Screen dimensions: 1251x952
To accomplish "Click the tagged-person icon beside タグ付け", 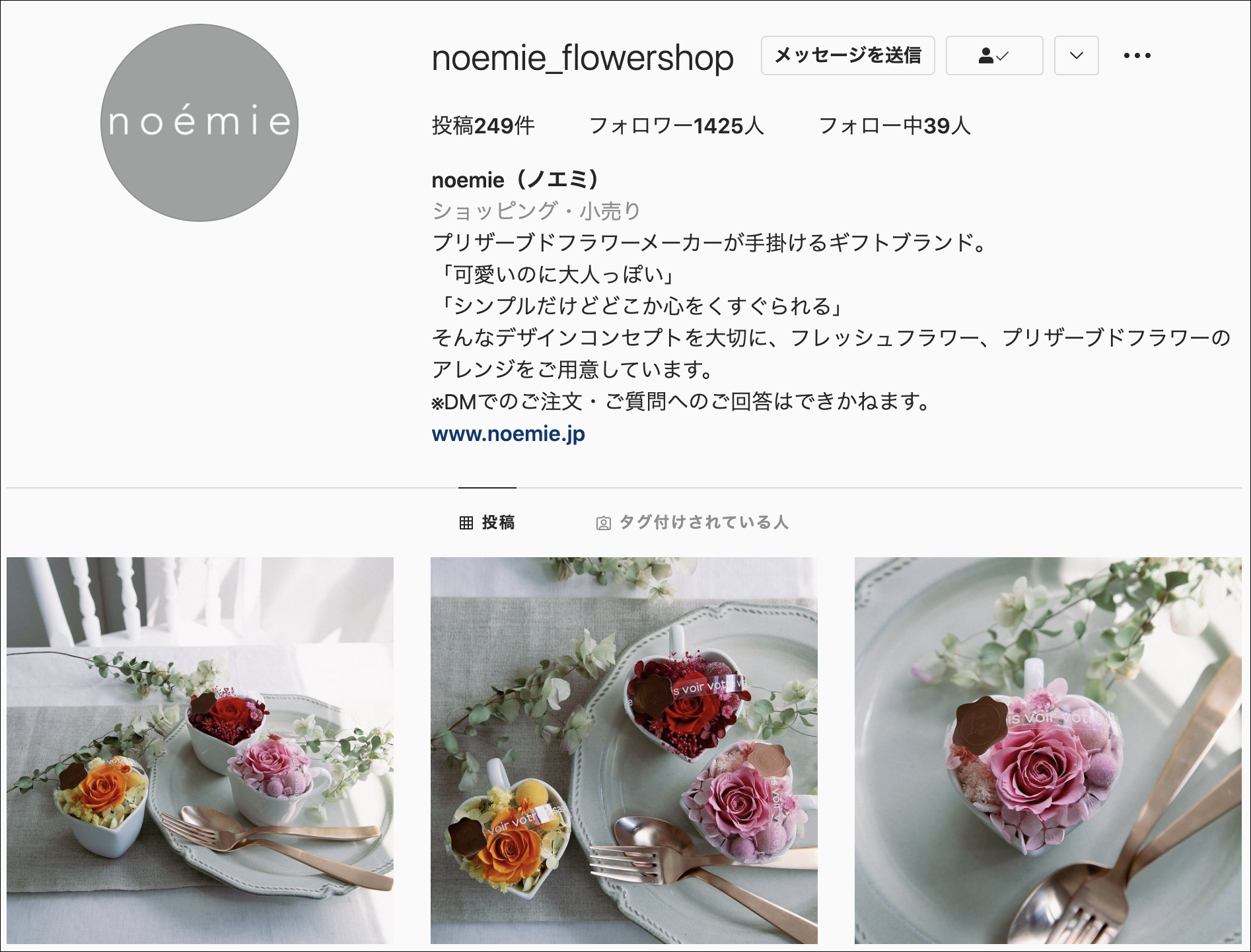I will [603, 524].
